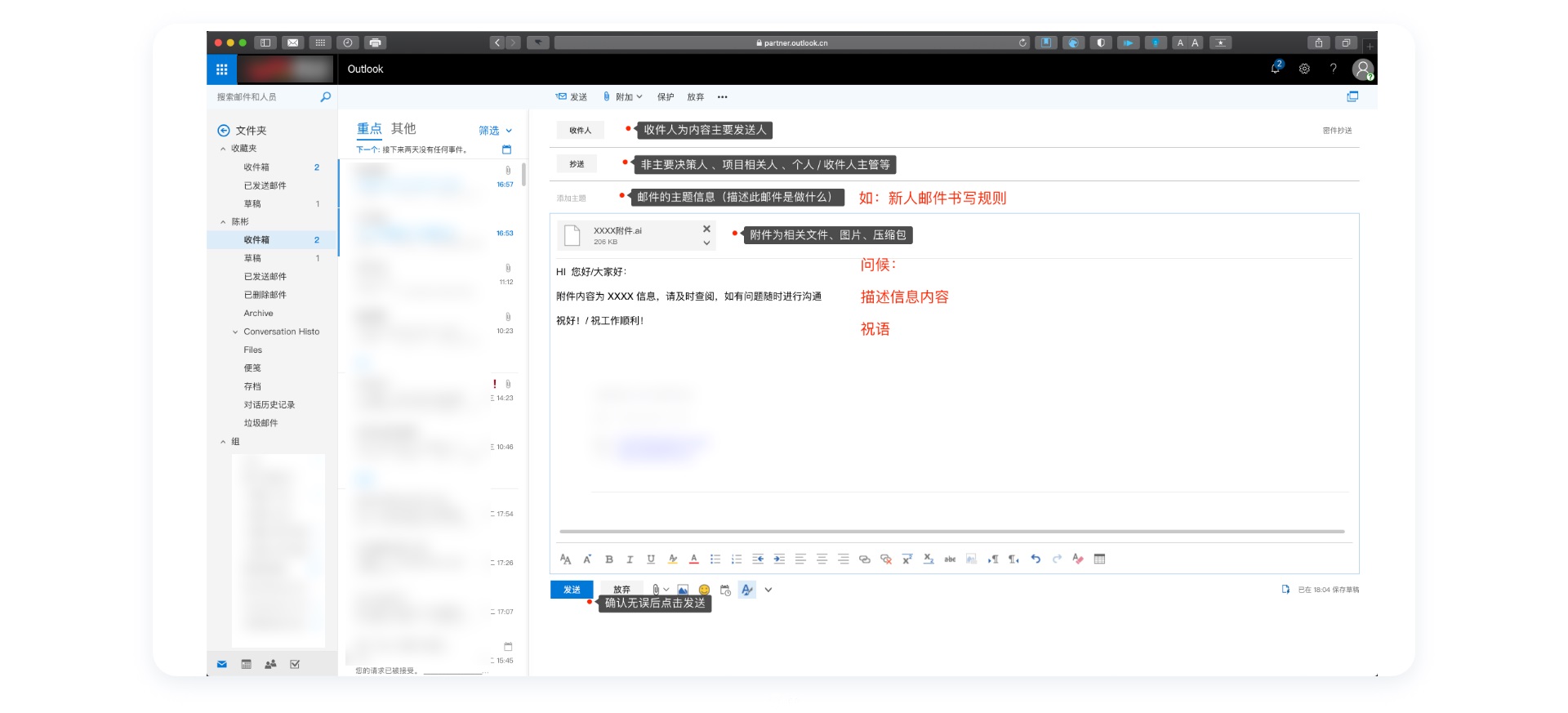
Task: Open the 筛选 filter dropdown
Action: point(496,131)
